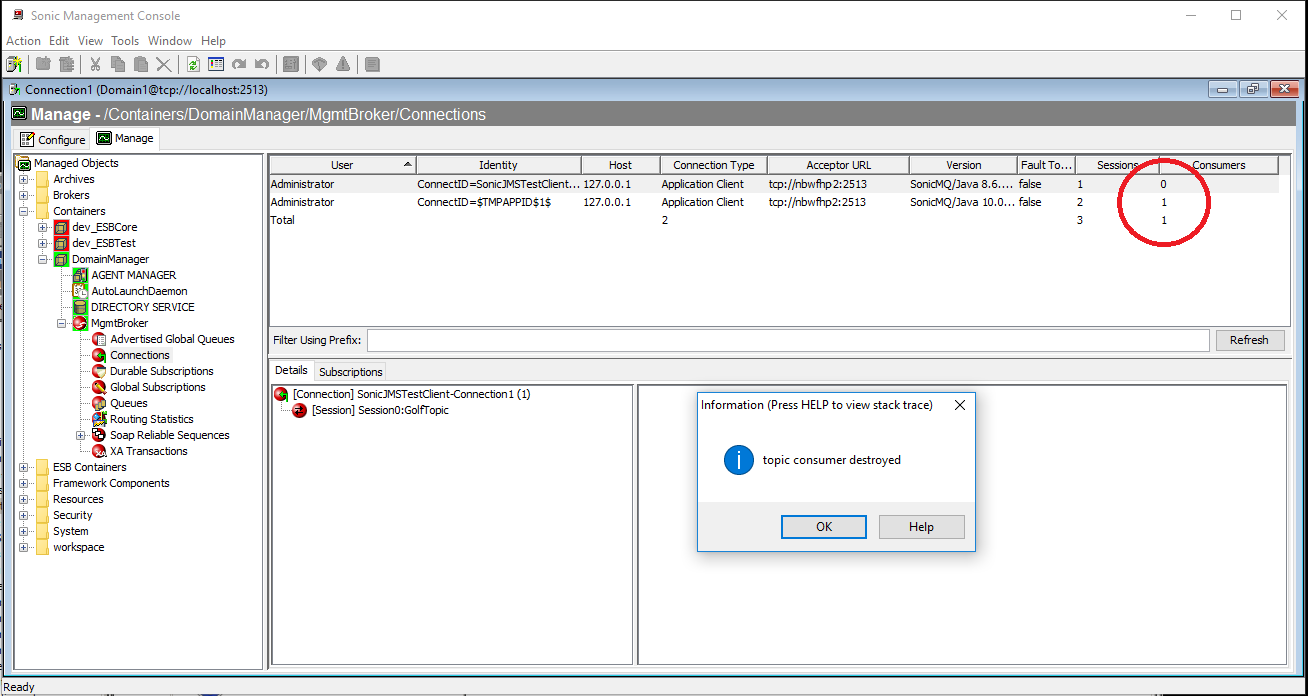1308x696 pixels.
Task: Click OK in the Information dialog
Action: point(824,527)
